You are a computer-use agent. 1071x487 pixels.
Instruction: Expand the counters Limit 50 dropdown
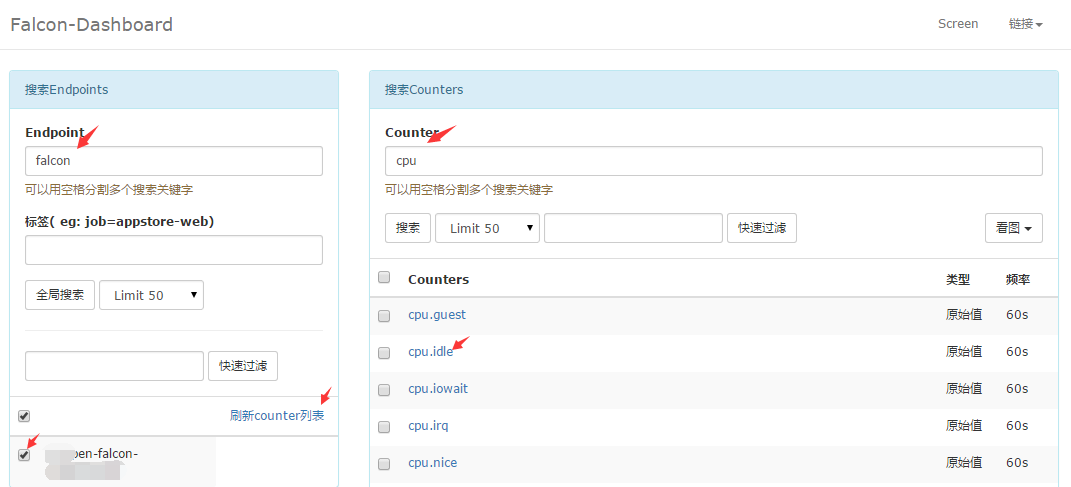(487, 228)
